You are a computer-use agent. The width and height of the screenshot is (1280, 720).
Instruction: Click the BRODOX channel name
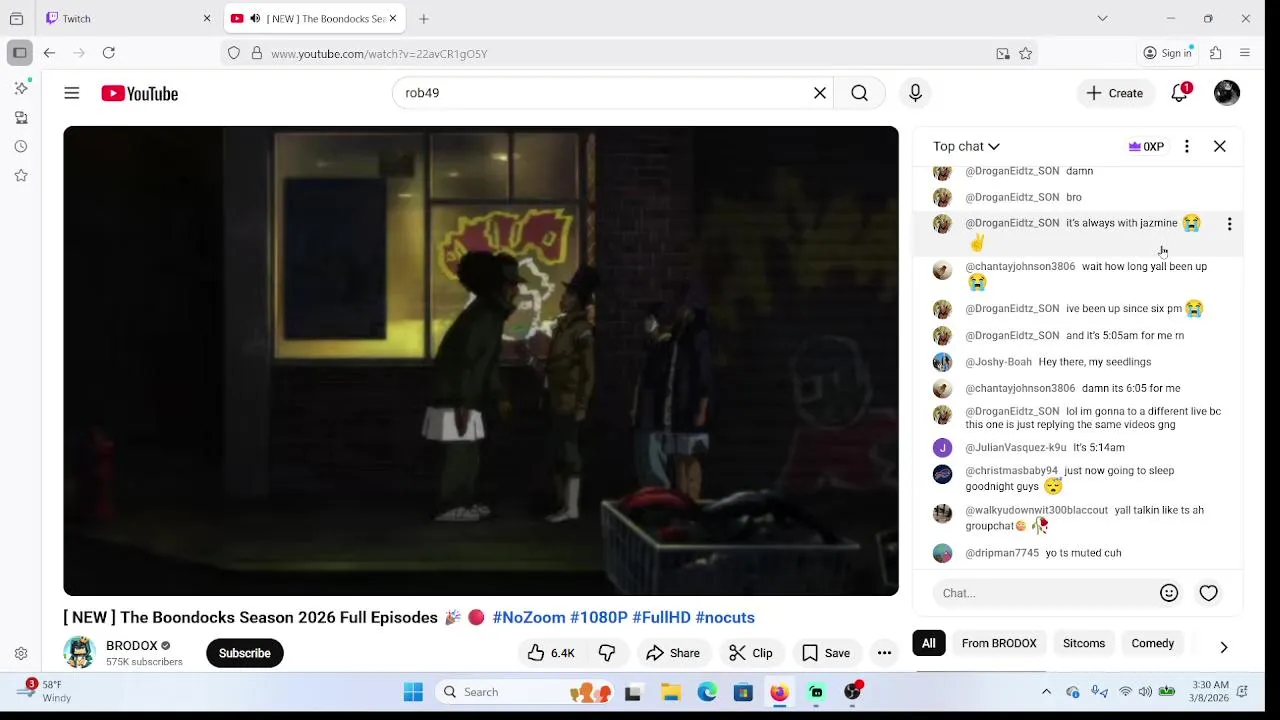(x=132, y=646)
